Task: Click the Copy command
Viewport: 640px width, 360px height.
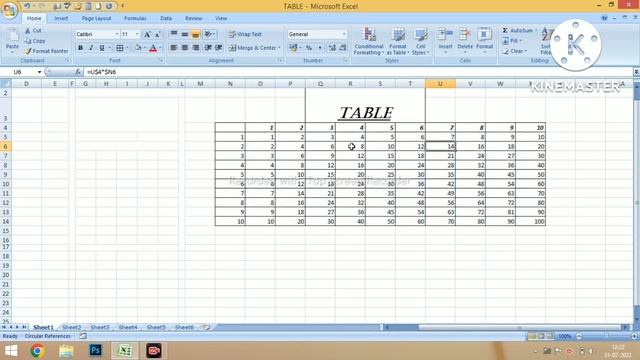Action: click(35, 41)
